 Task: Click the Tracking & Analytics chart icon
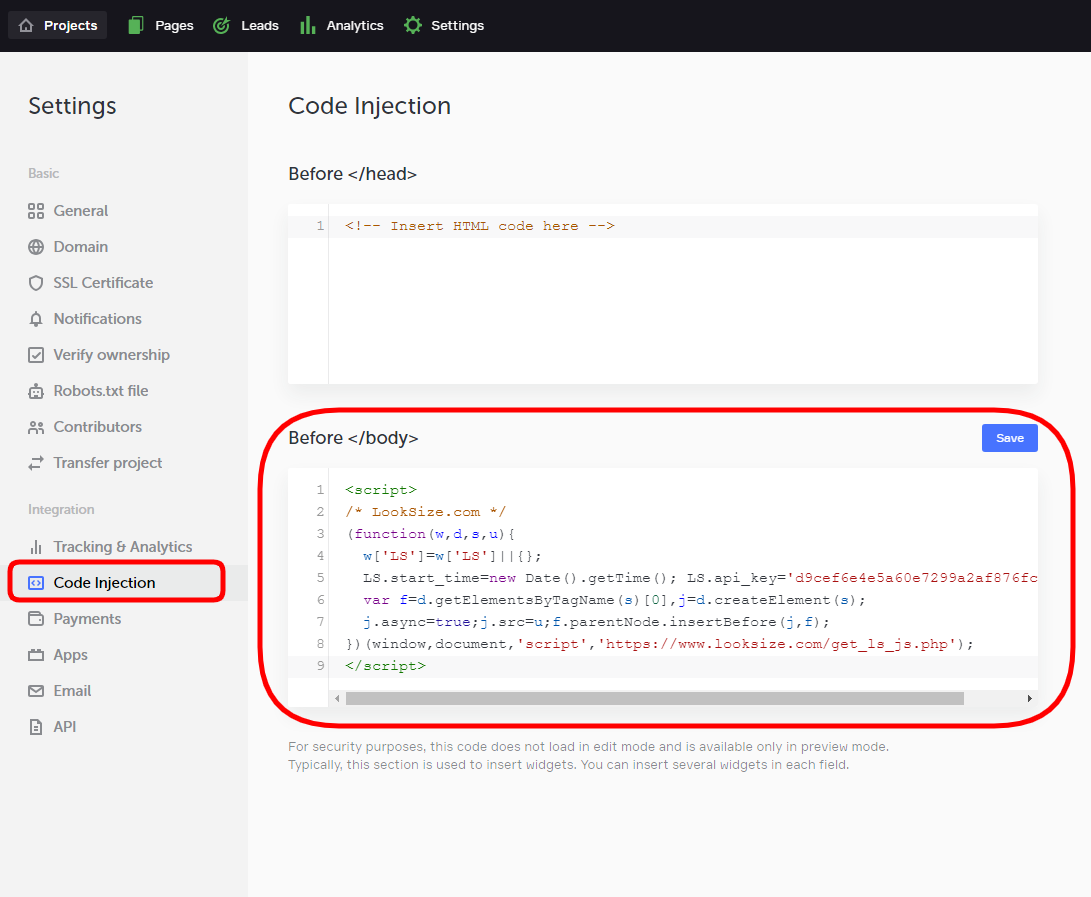35,547
